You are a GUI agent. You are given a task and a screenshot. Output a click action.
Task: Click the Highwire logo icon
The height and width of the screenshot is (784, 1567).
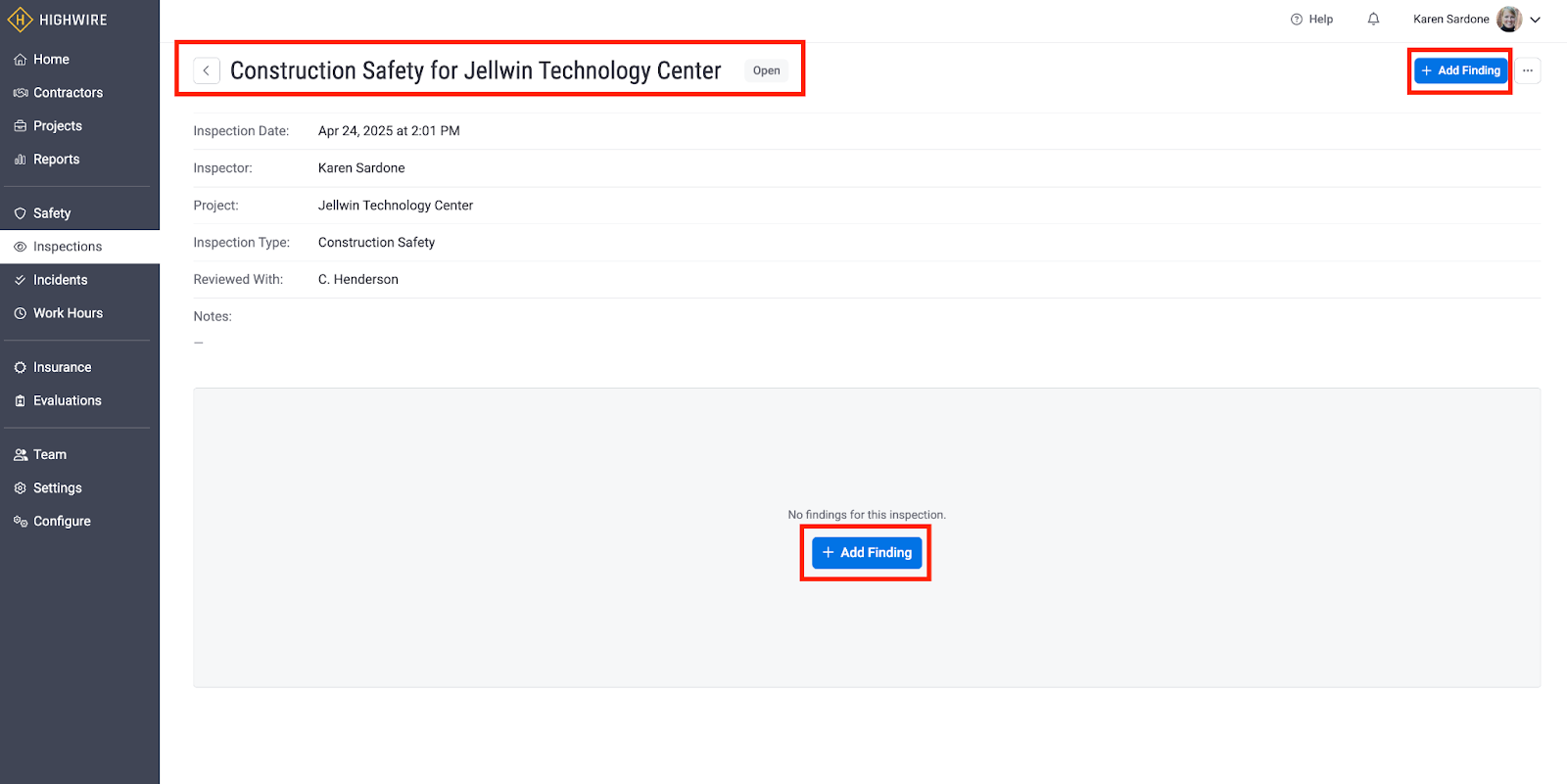pos(20,20)
